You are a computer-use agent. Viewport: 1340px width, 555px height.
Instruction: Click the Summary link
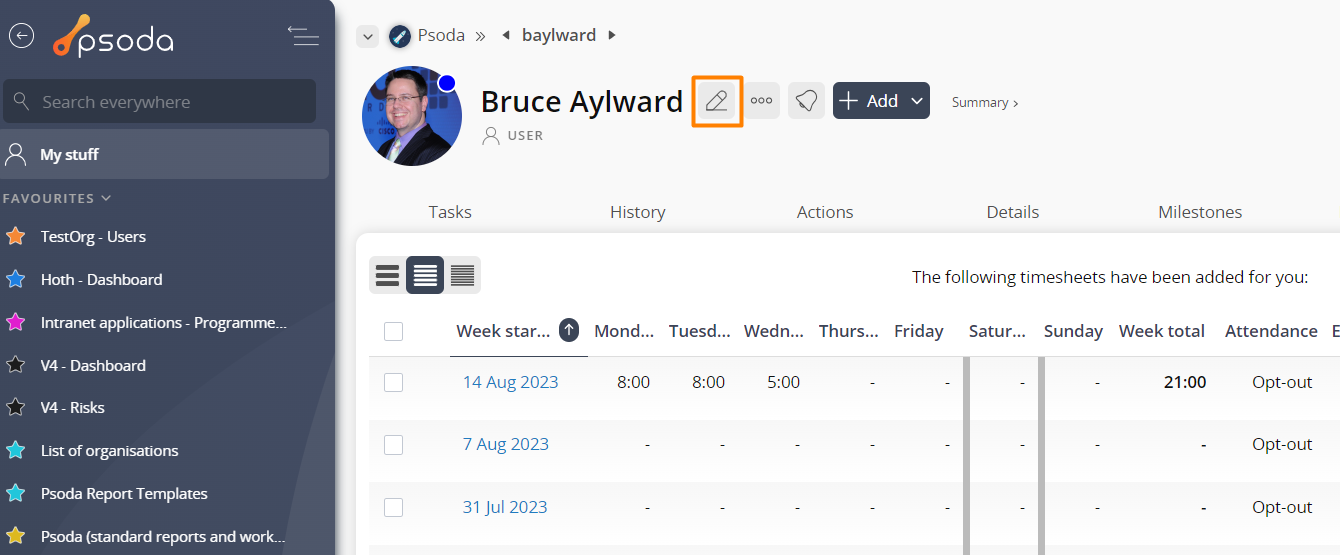point(984,102)
